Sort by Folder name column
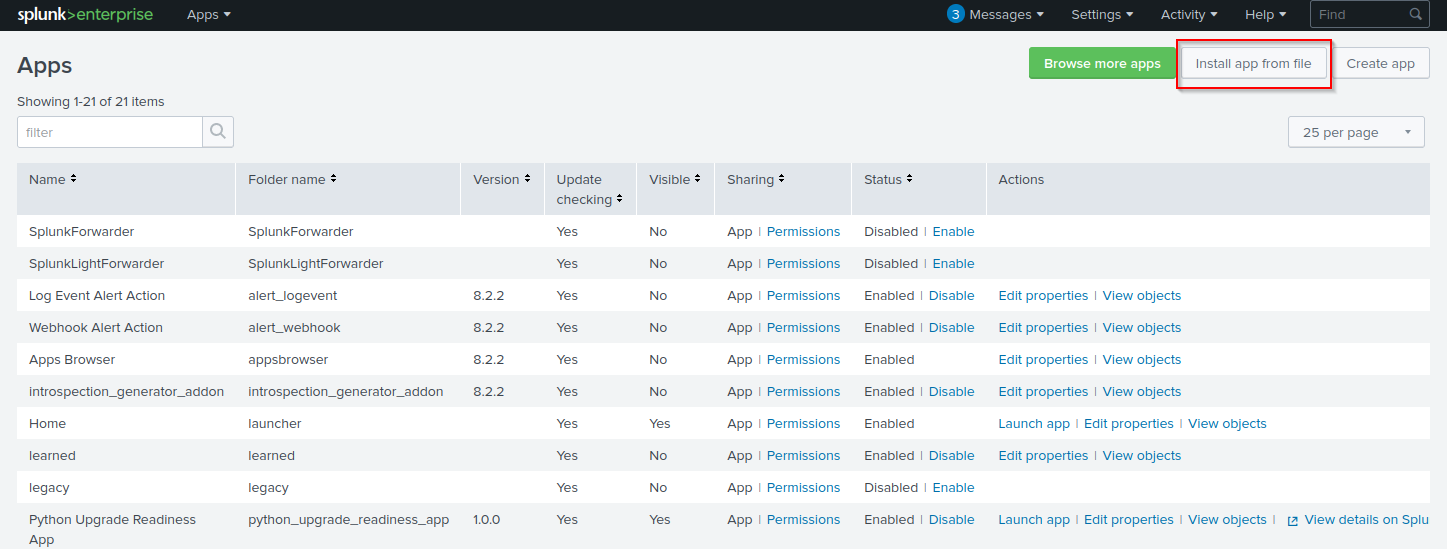This screenshot has width=1447, height=549. (333, 179)
